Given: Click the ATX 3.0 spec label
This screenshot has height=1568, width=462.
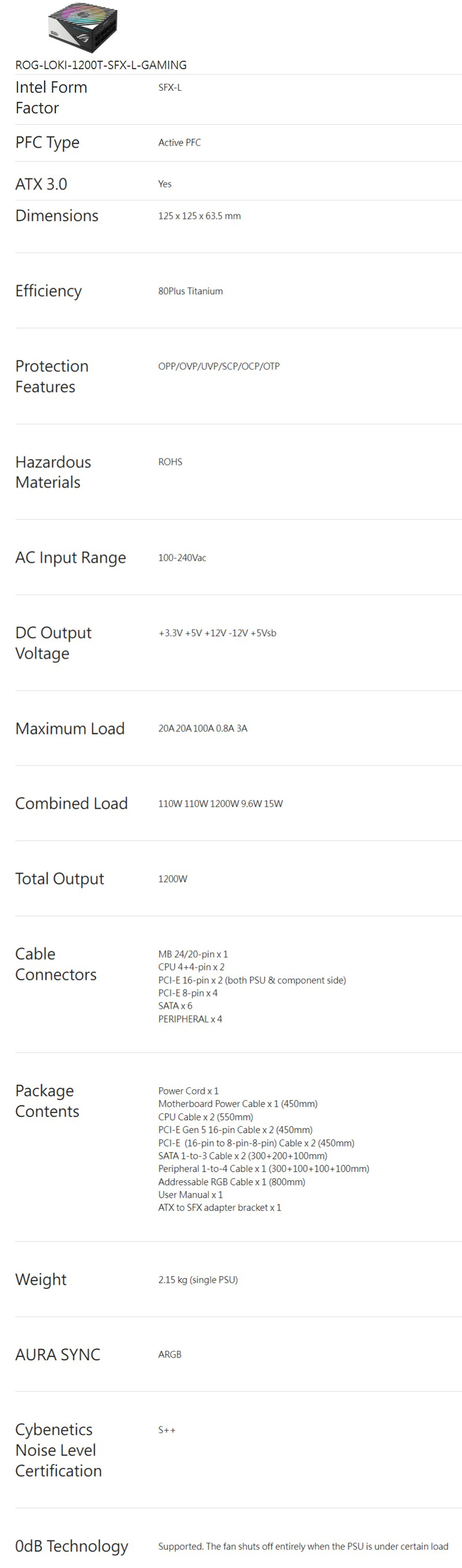Looking at the screenshot, I should pos(42,184).
